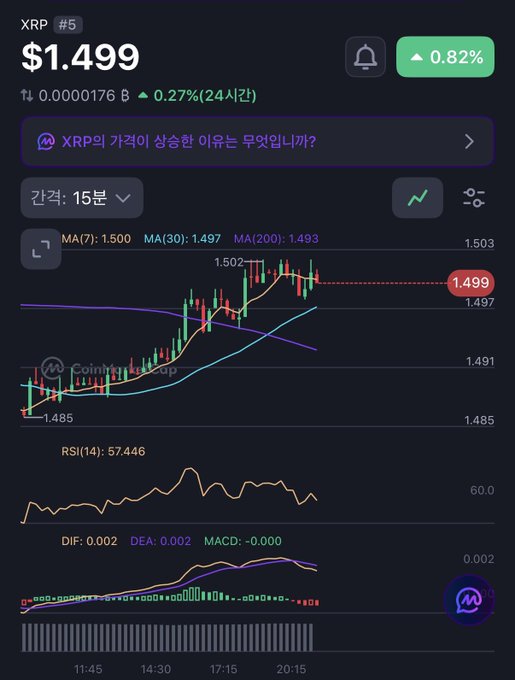515x680 pixels.
Task: Tap the BTC conversion swap arrows icon
Action: [27, 95]
